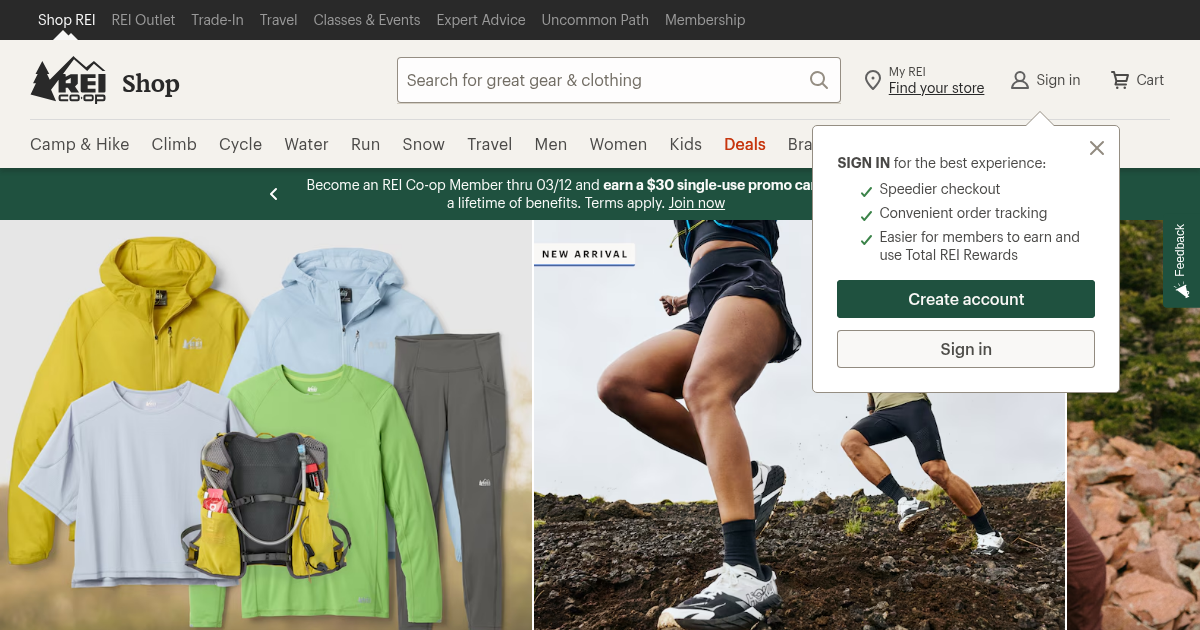Open Camp & Hike category menu

click(80, 144)
